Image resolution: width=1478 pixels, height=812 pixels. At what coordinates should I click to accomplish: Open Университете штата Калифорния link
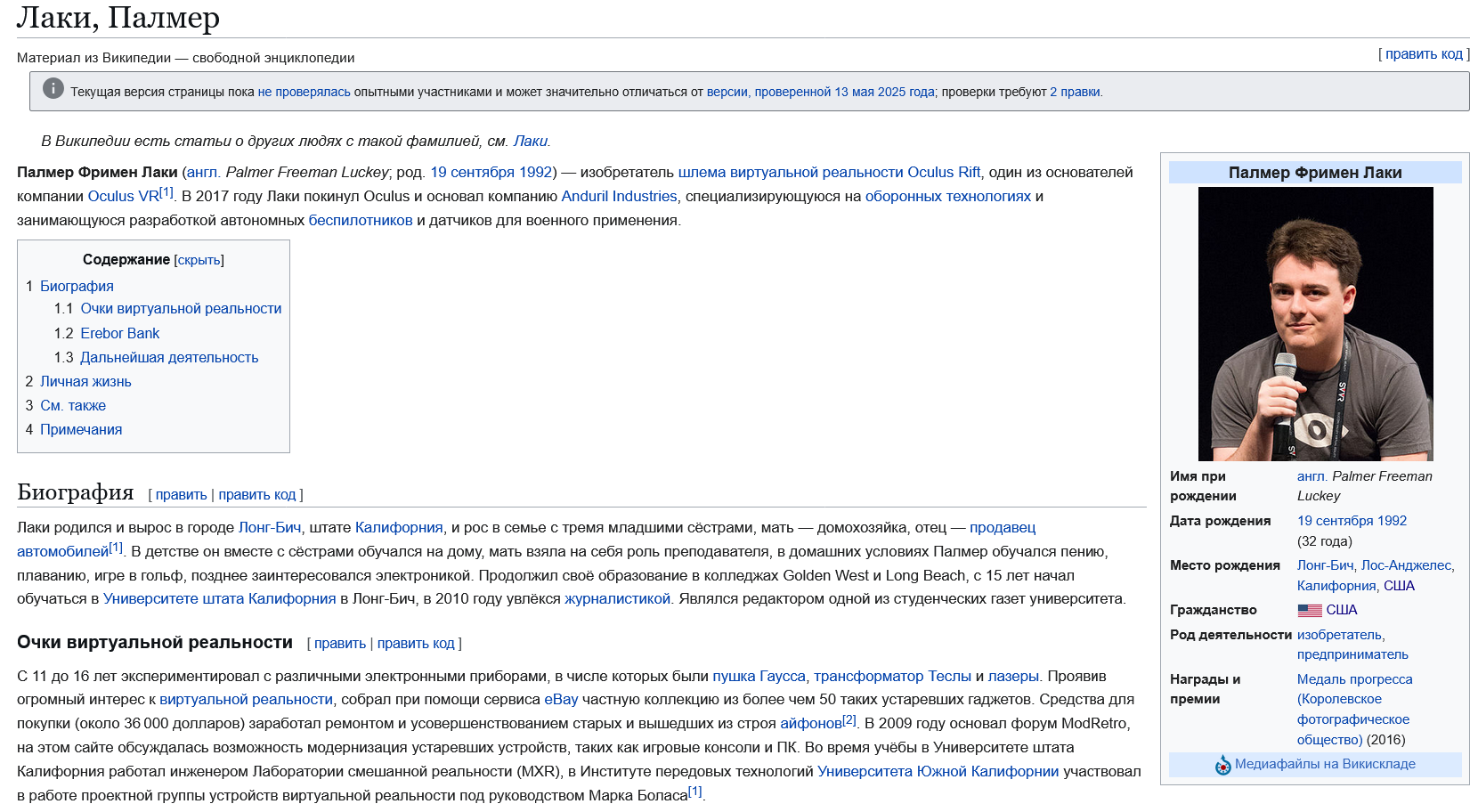point(219,598)
